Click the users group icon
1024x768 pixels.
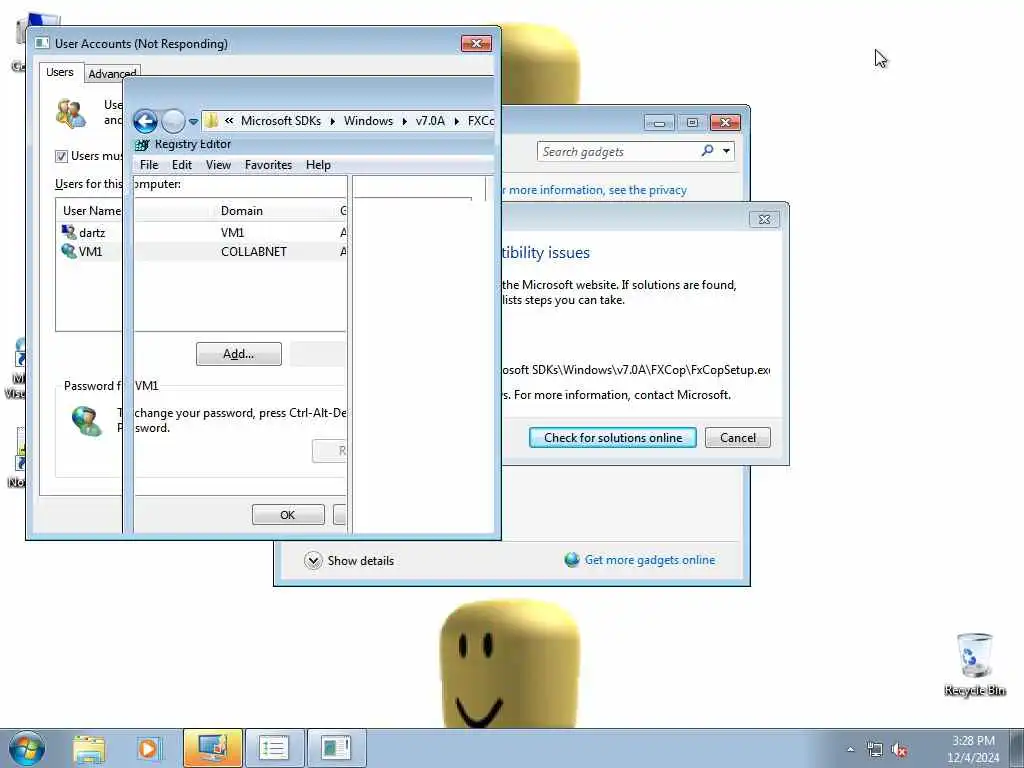point(71,113)
